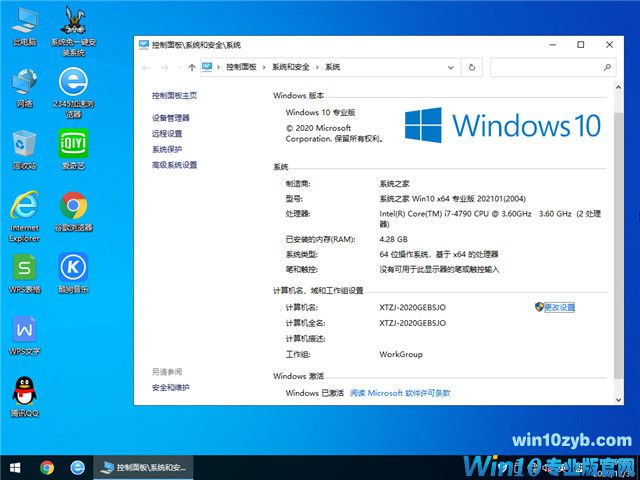640x480 pixels.
Task: Go back in the Control Panel window
Action: (146, 67)
